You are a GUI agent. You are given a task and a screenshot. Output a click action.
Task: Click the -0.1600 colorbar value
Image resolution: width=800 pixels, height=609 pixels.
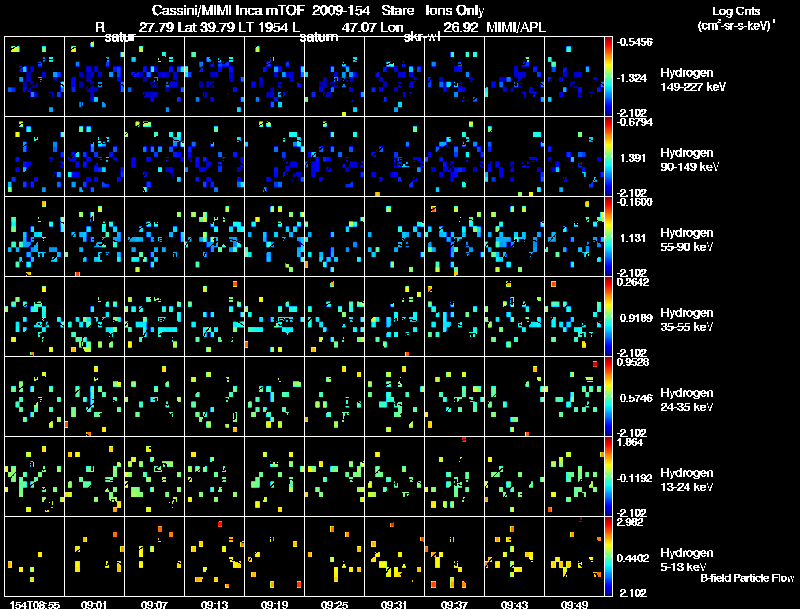point(634,202)
